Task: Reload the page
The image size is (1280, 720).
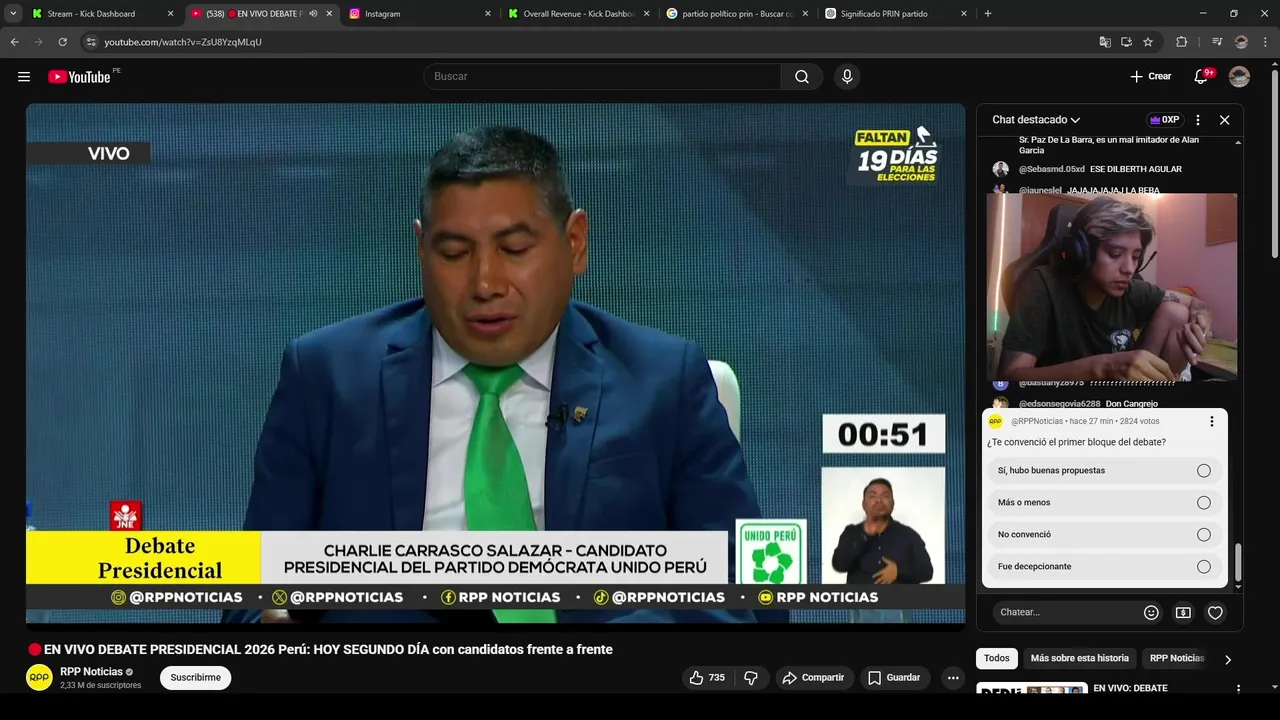Action: (62, 42)
